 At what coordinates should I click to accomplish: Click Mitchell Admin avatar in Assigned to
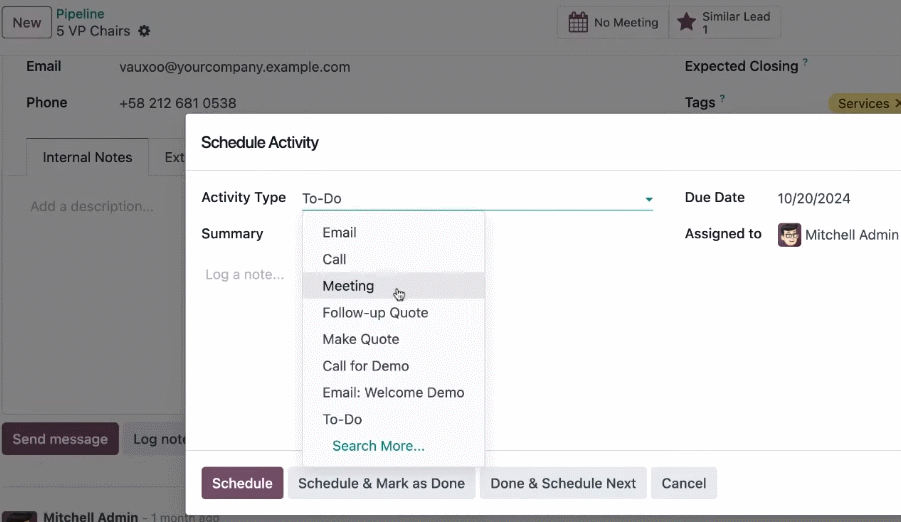789,235
